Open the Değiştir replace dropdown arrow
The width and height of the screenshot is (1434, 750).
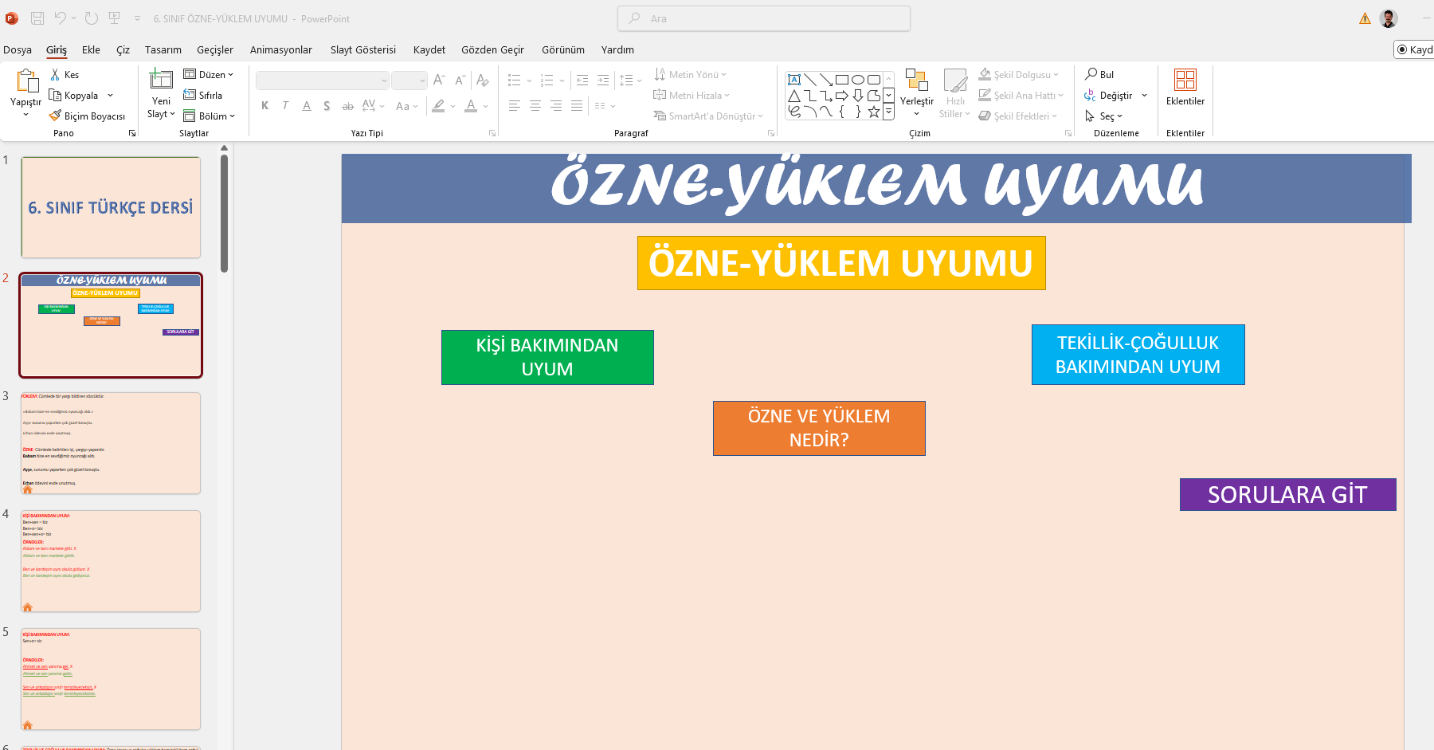point(1144,96)
